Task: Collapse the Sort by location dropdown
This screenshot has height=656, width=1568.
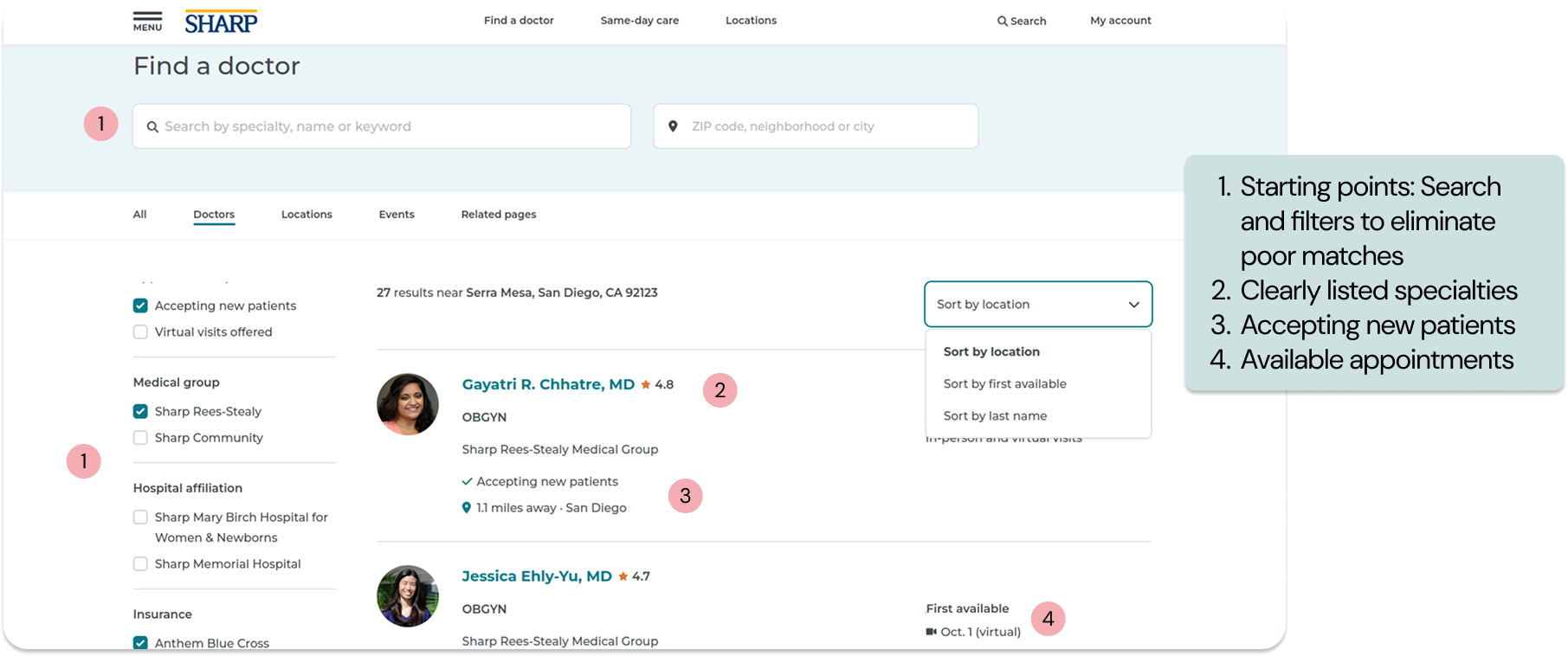Action: pos(1038,305)
